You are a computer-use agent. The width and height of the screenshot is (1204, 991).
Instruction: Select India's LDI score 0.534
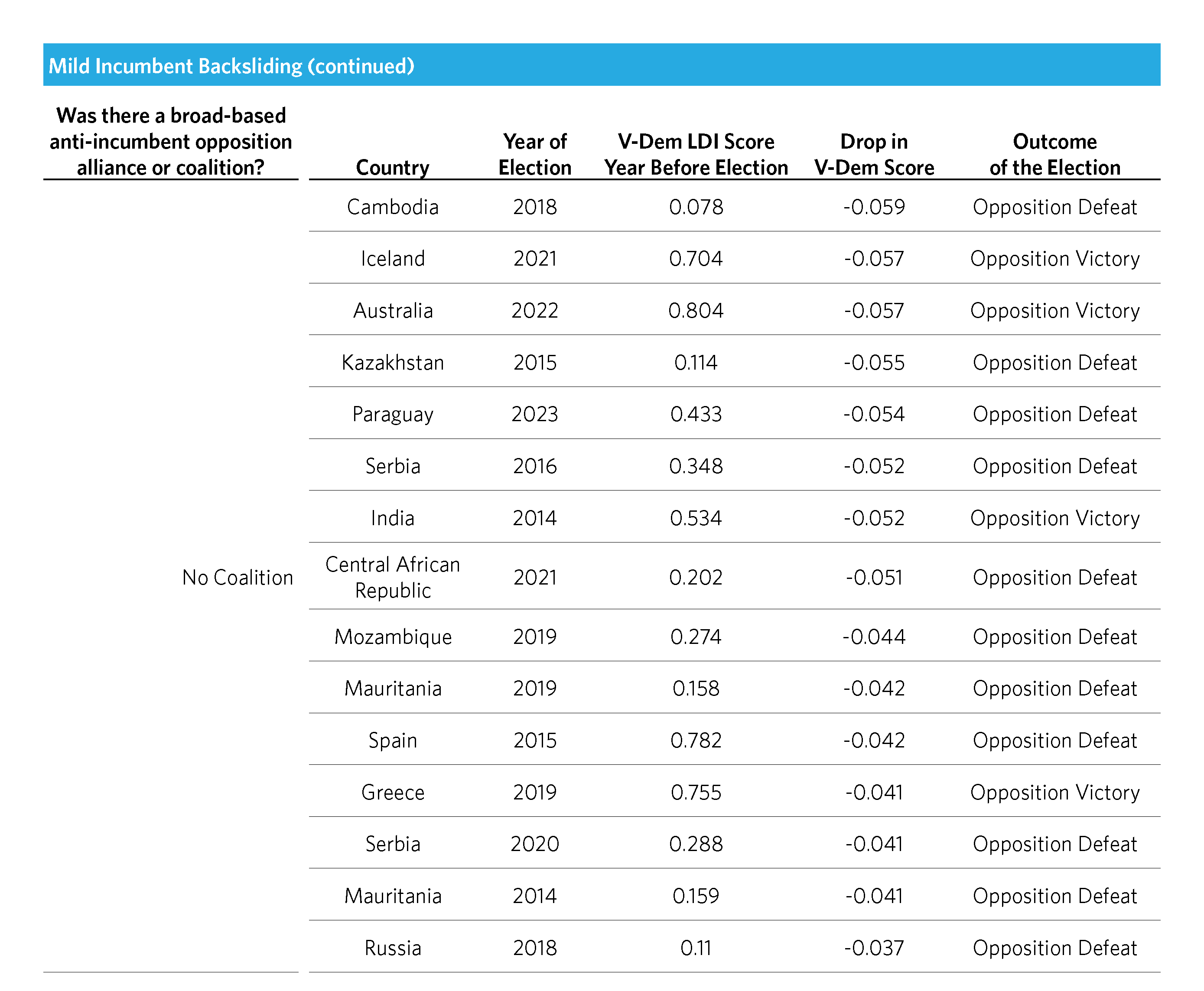pyautogui.click(x=695, y=518)
